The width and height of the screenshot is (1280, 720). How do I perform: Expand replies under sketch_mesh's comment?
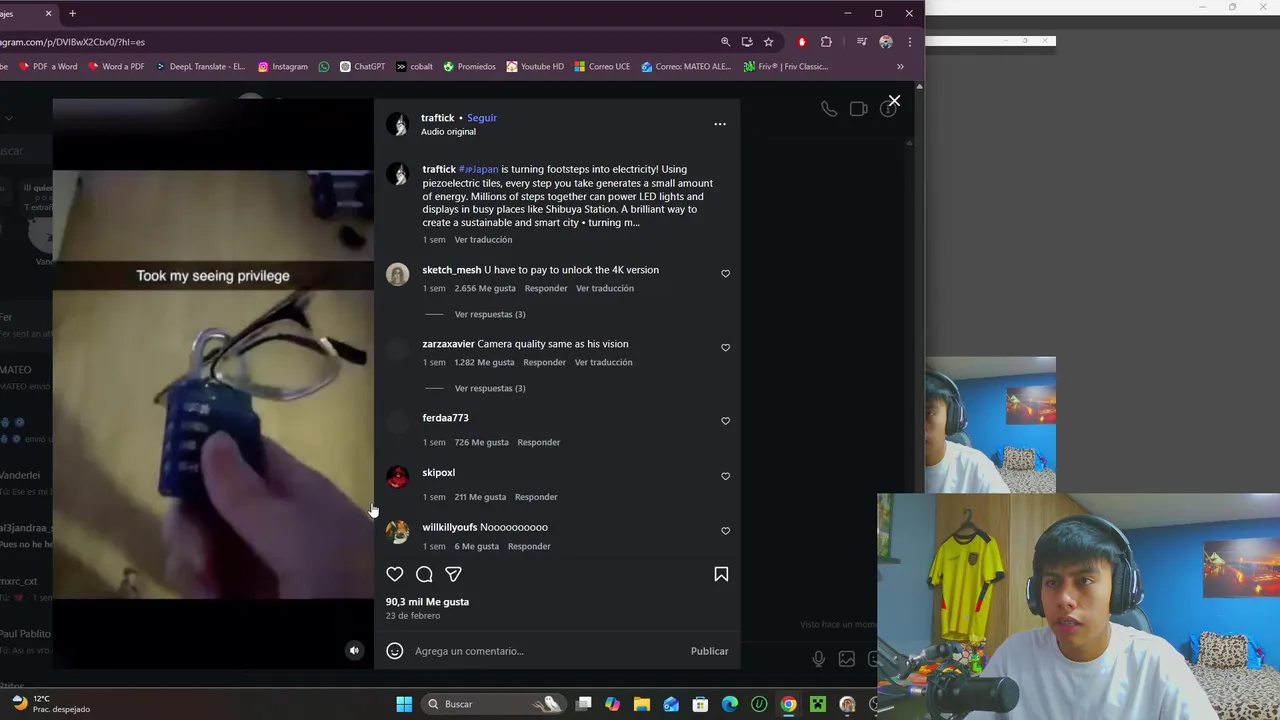pyautogui.click(x=490, y=314)
